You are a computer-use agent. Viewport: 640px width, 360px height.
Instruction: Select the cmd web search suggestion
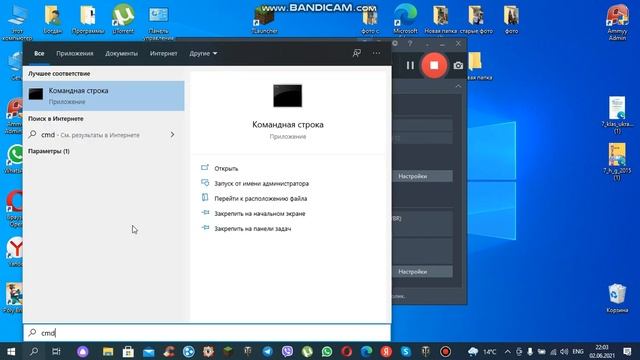[104, 134]
